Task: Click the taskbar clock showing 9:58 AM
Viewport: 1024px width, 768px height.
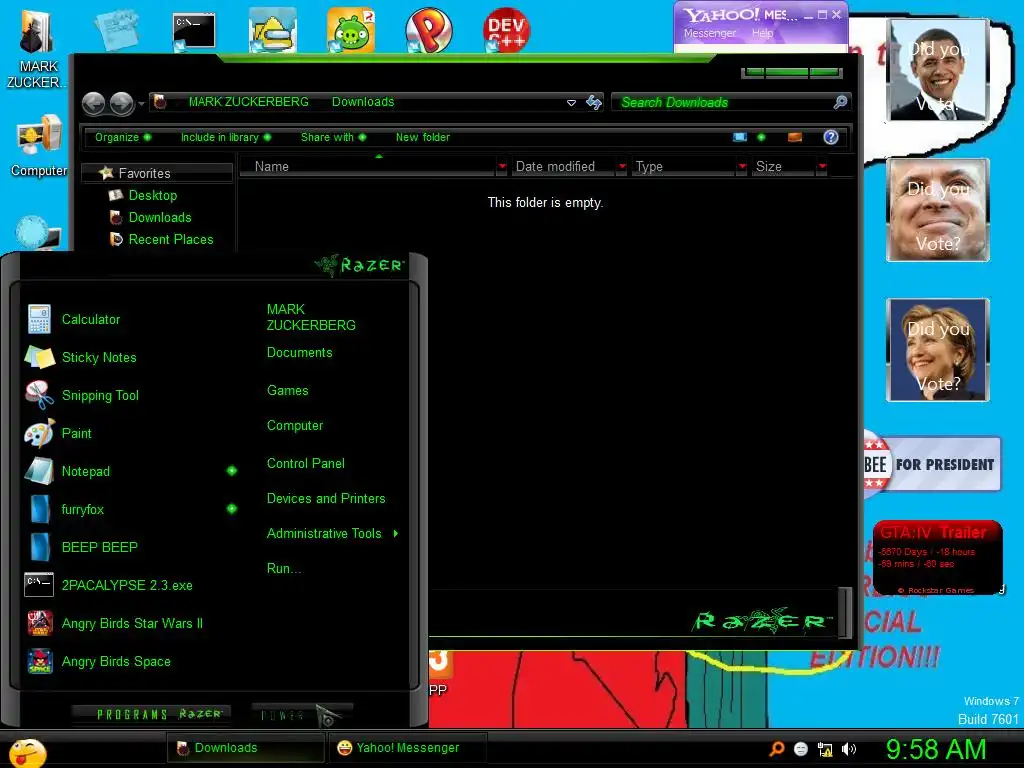Action: point(935,749)
